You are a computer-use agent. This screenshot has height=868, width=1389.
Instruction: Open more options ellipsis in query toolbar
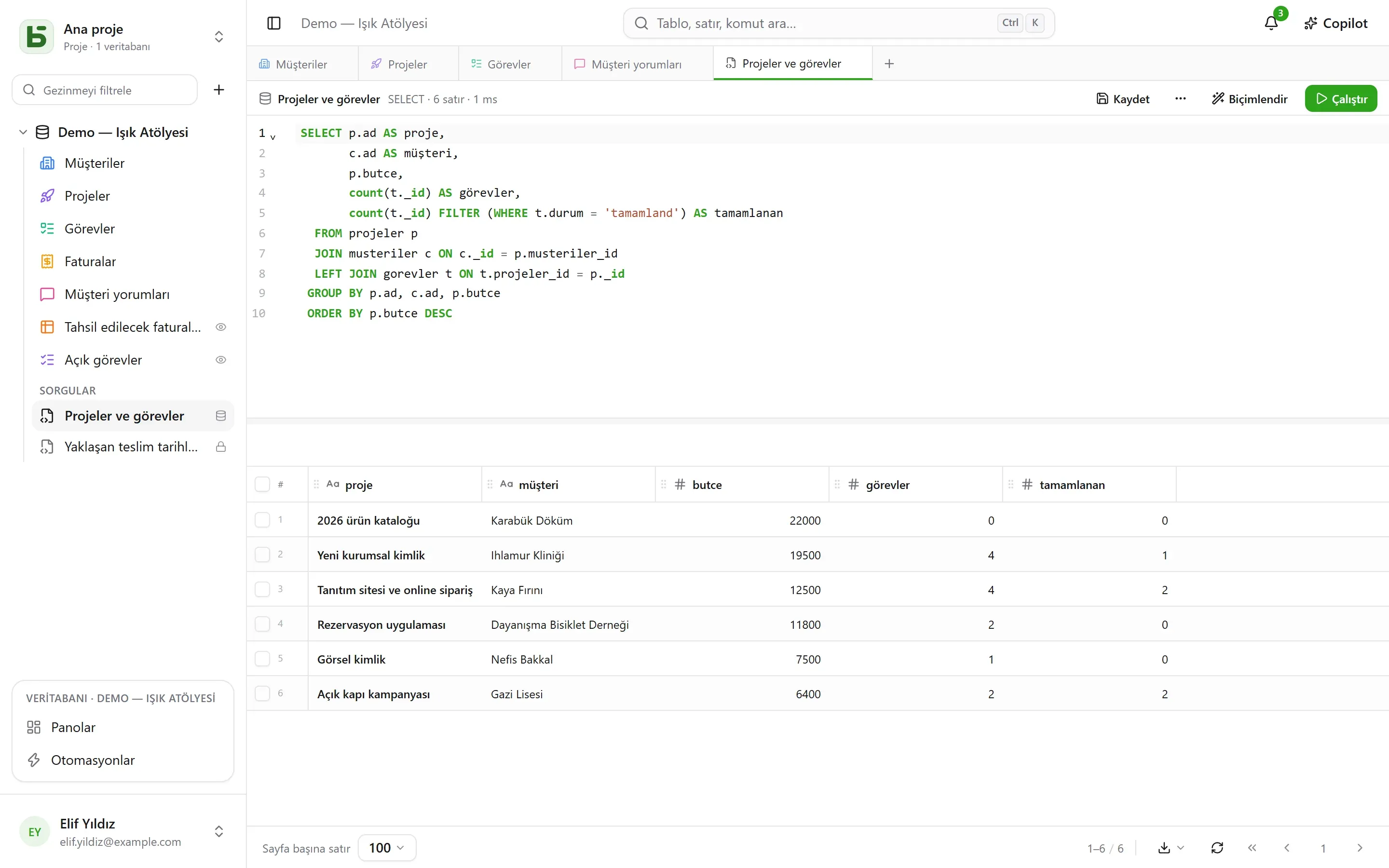1180,99
